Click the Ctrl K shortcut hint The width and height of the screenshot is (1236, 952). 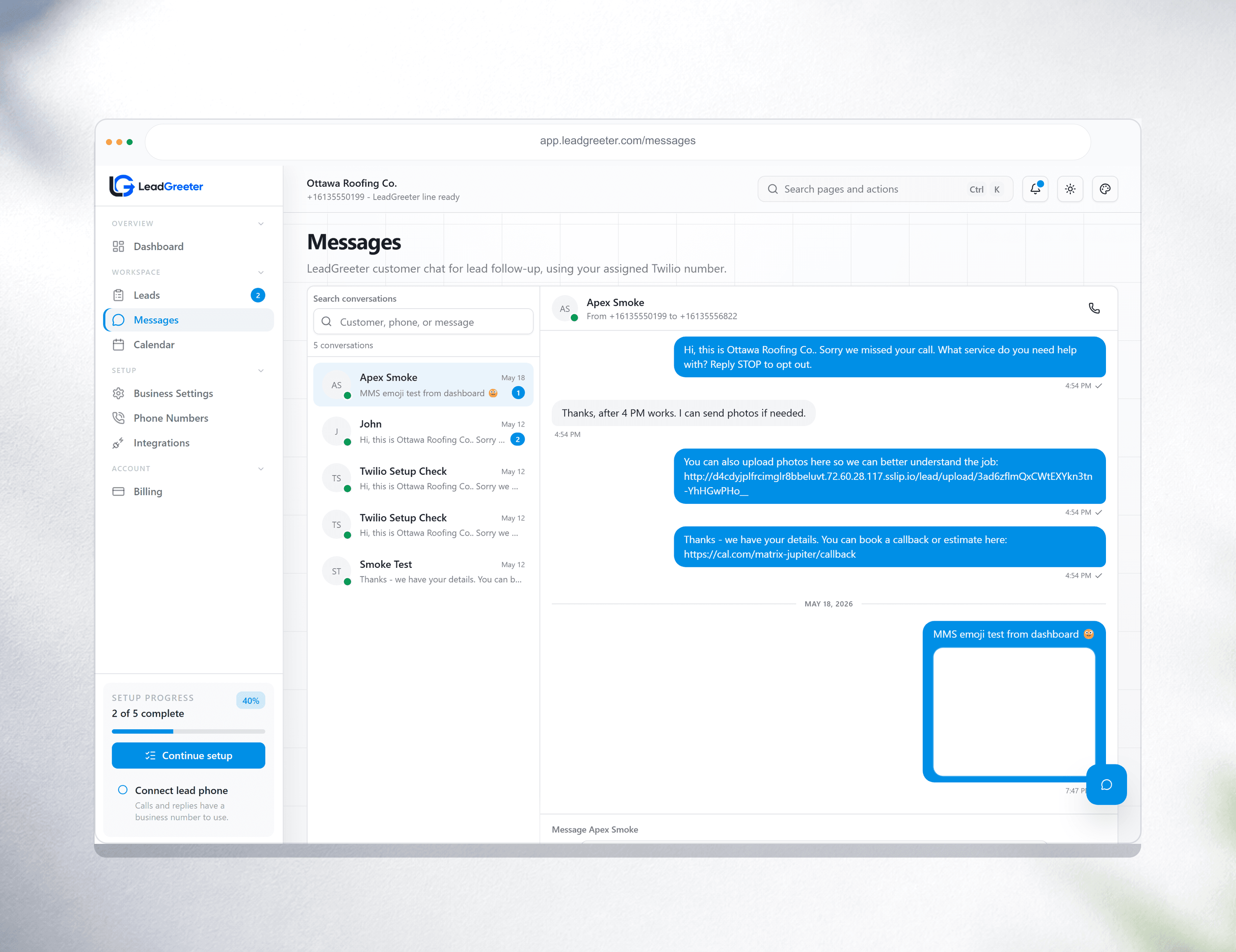point(985,190)
